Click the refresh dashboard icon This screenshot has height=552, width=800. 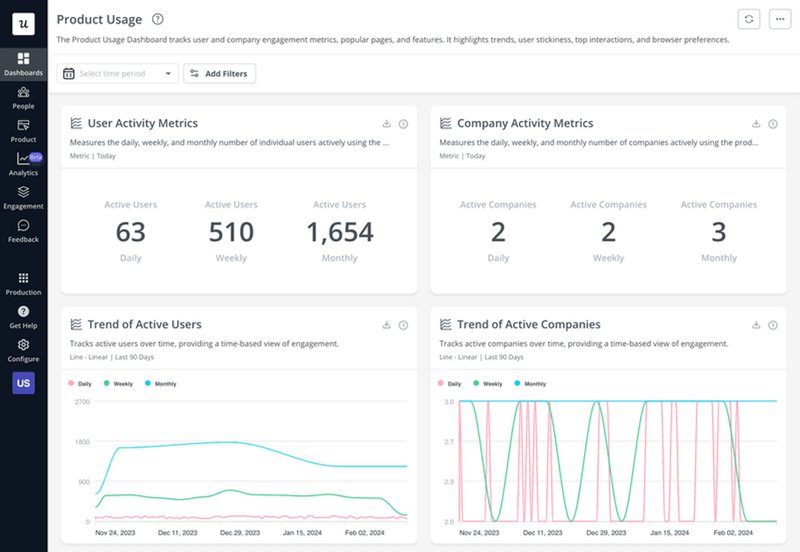pos(748,19)
